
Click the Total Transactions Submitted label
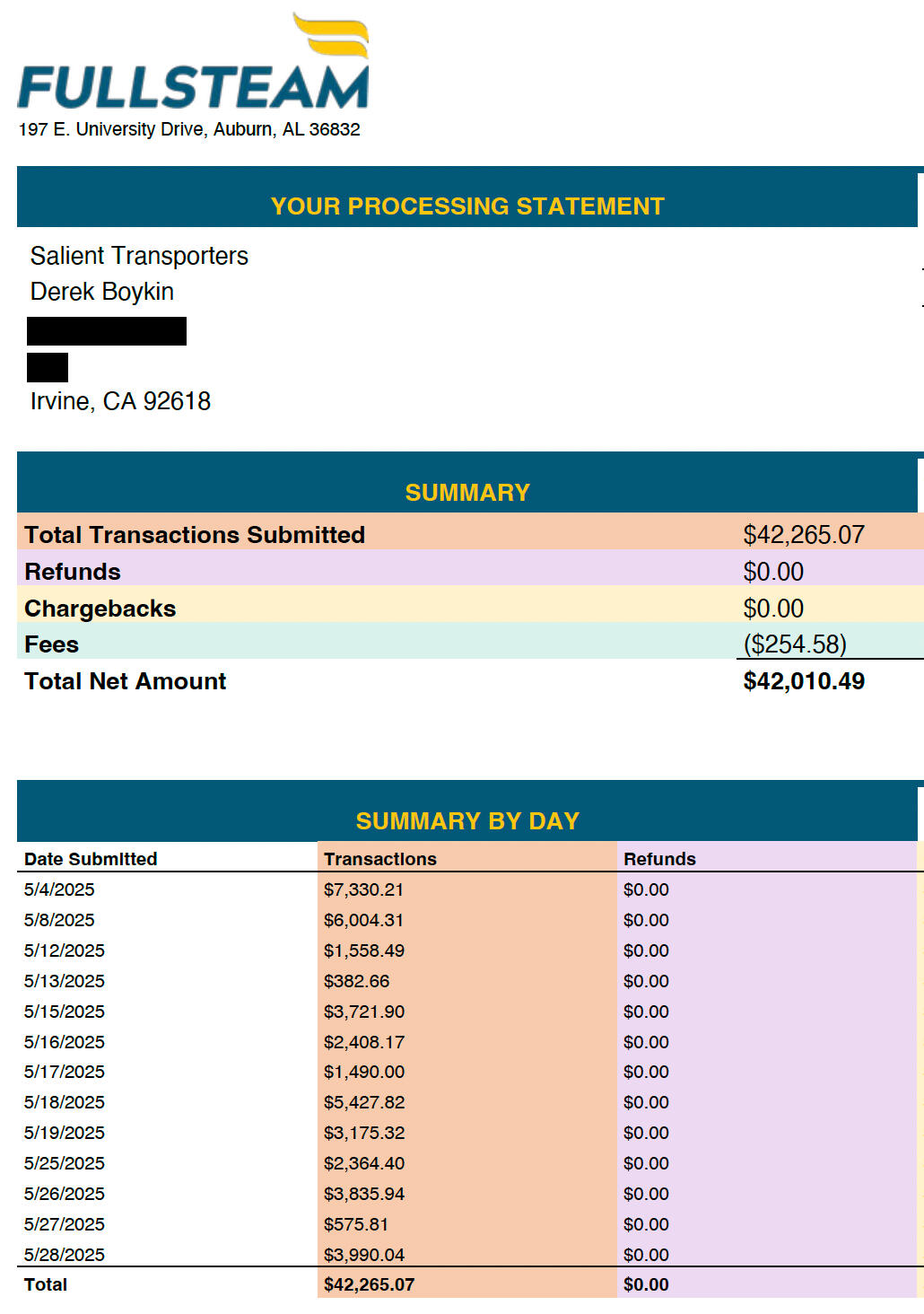(x=195, y=535)
